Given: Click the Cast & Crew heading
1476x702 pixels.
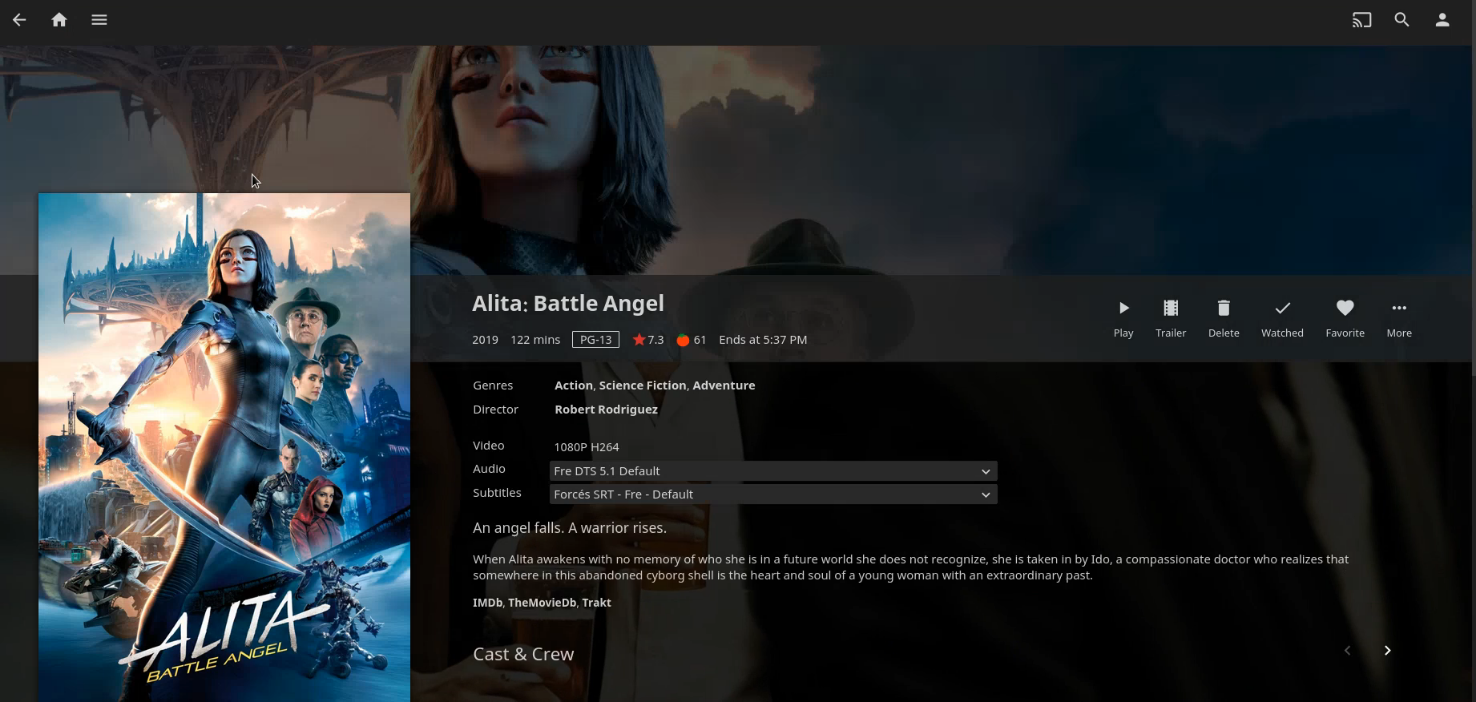Looking at the screenshot, I should (523, 654).
